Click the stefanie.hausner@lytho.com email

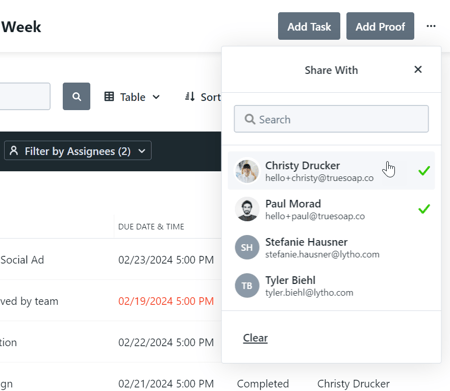[x=322, y=255]
